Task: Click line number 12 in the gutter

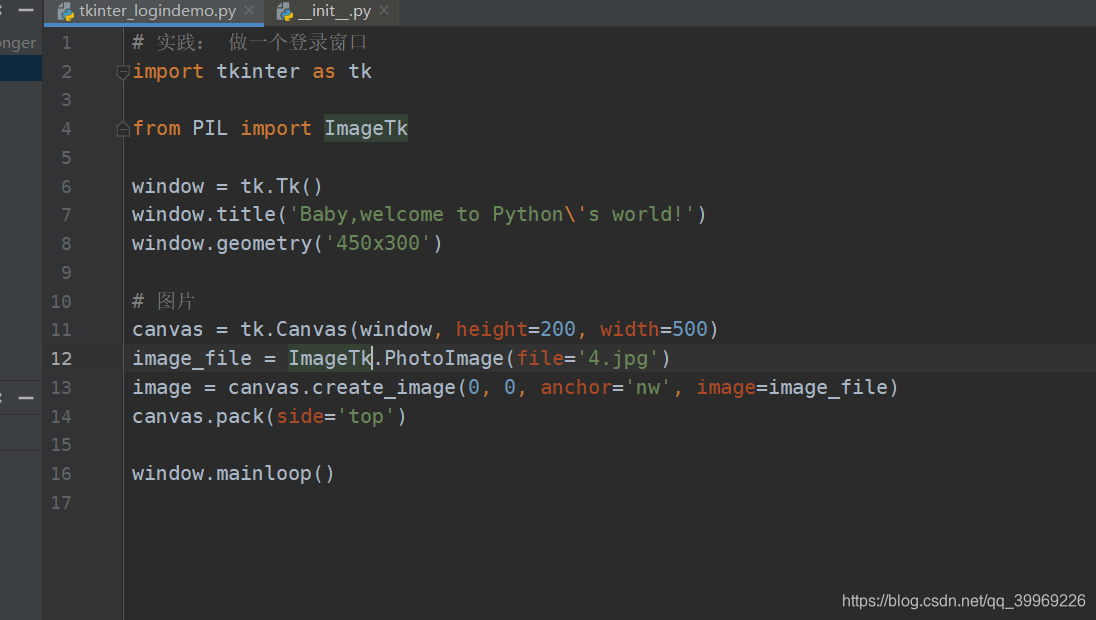Action: 61,358
